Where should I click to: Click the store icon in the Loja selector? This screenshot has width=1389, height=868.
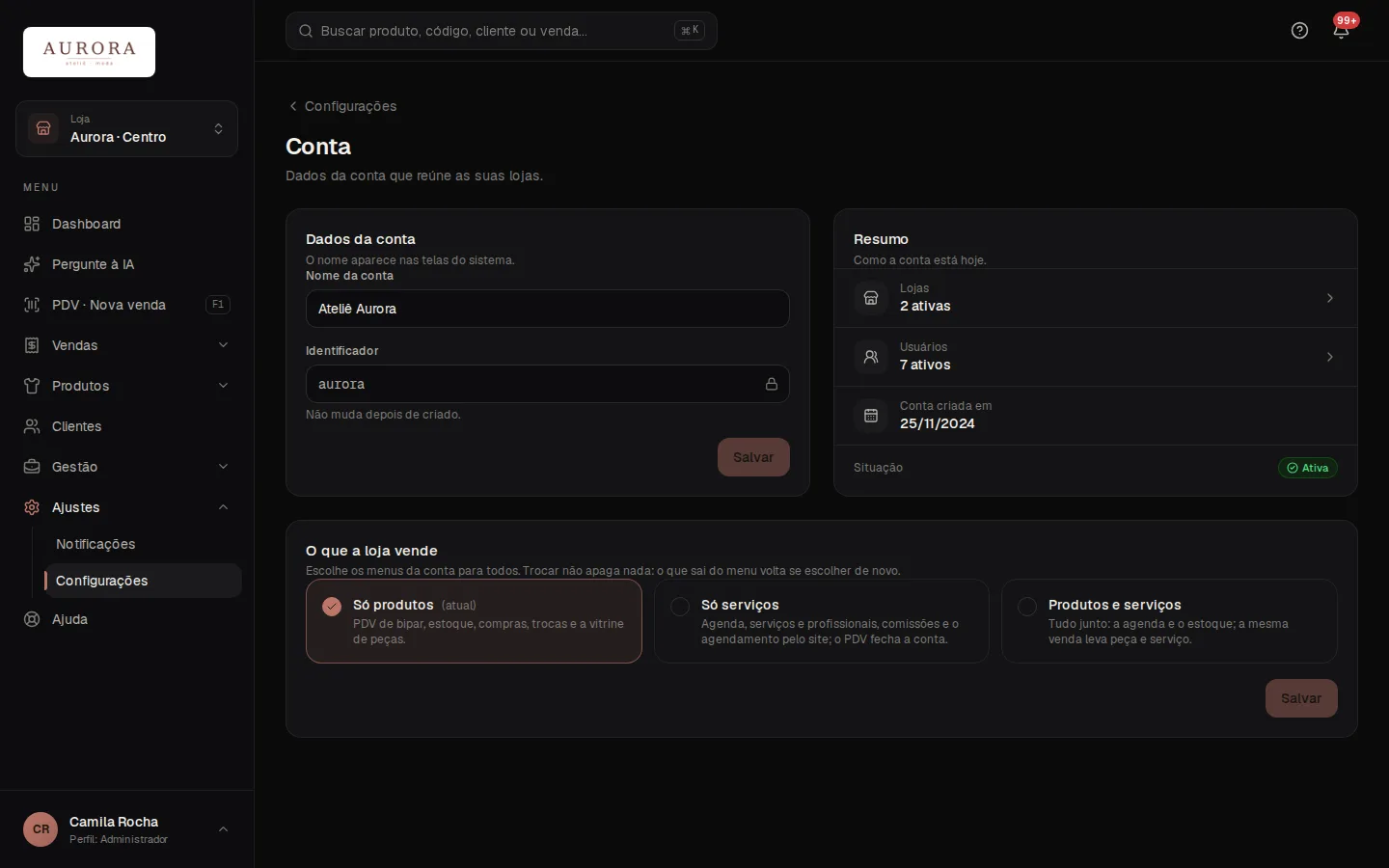point(43,128)
